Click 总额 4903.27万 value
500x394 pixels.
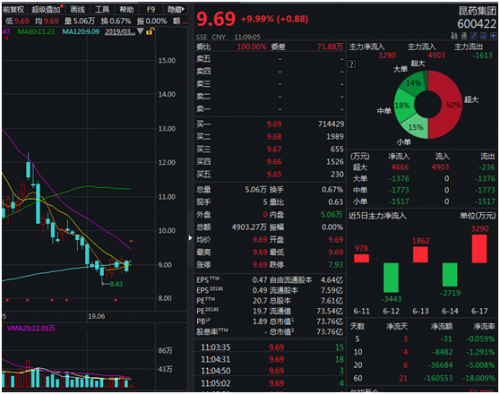pos(249,227)
